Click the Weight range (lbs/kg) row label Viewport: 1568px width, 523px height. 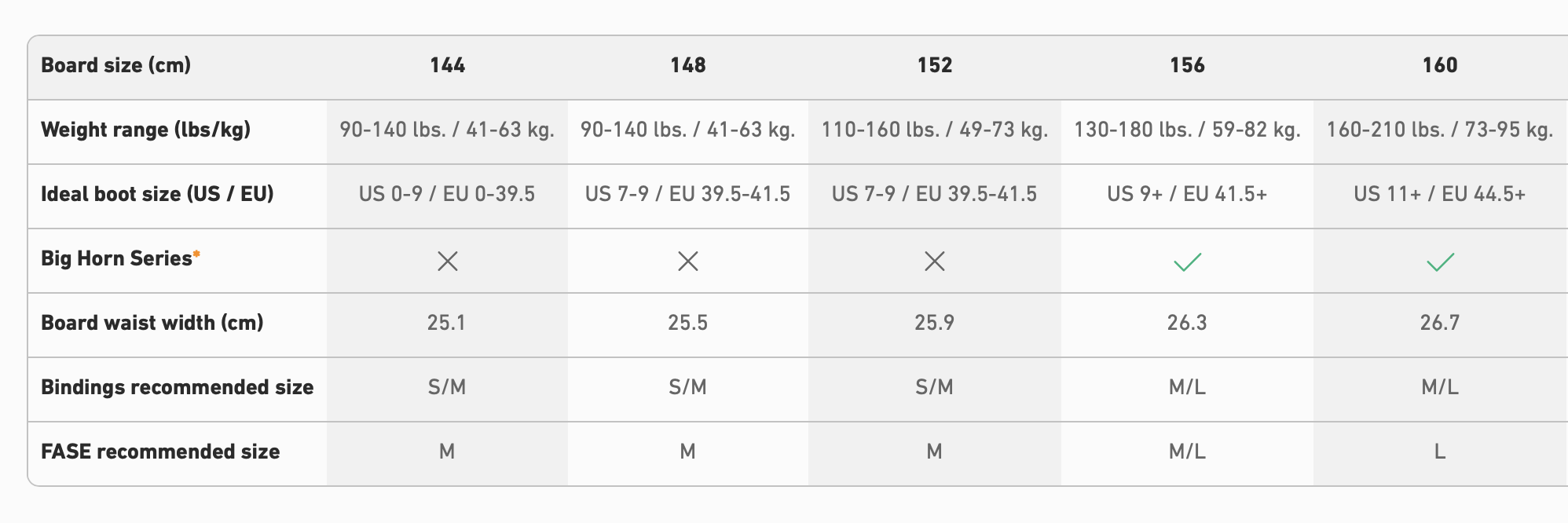point(145,130)
